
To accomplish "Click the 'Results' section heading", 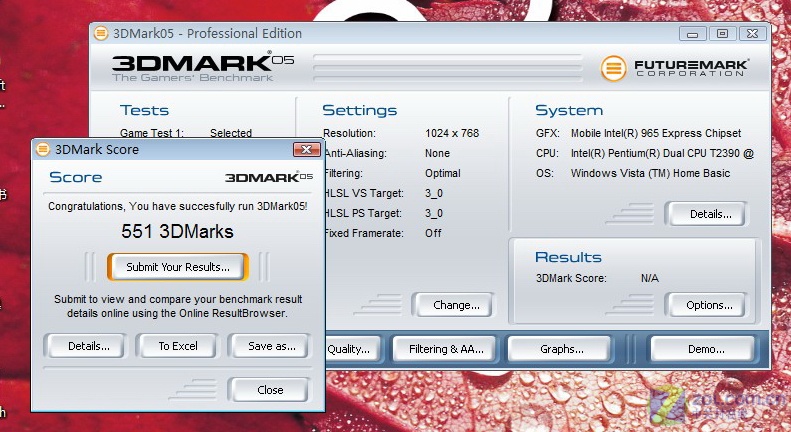I will click(568, 257).
